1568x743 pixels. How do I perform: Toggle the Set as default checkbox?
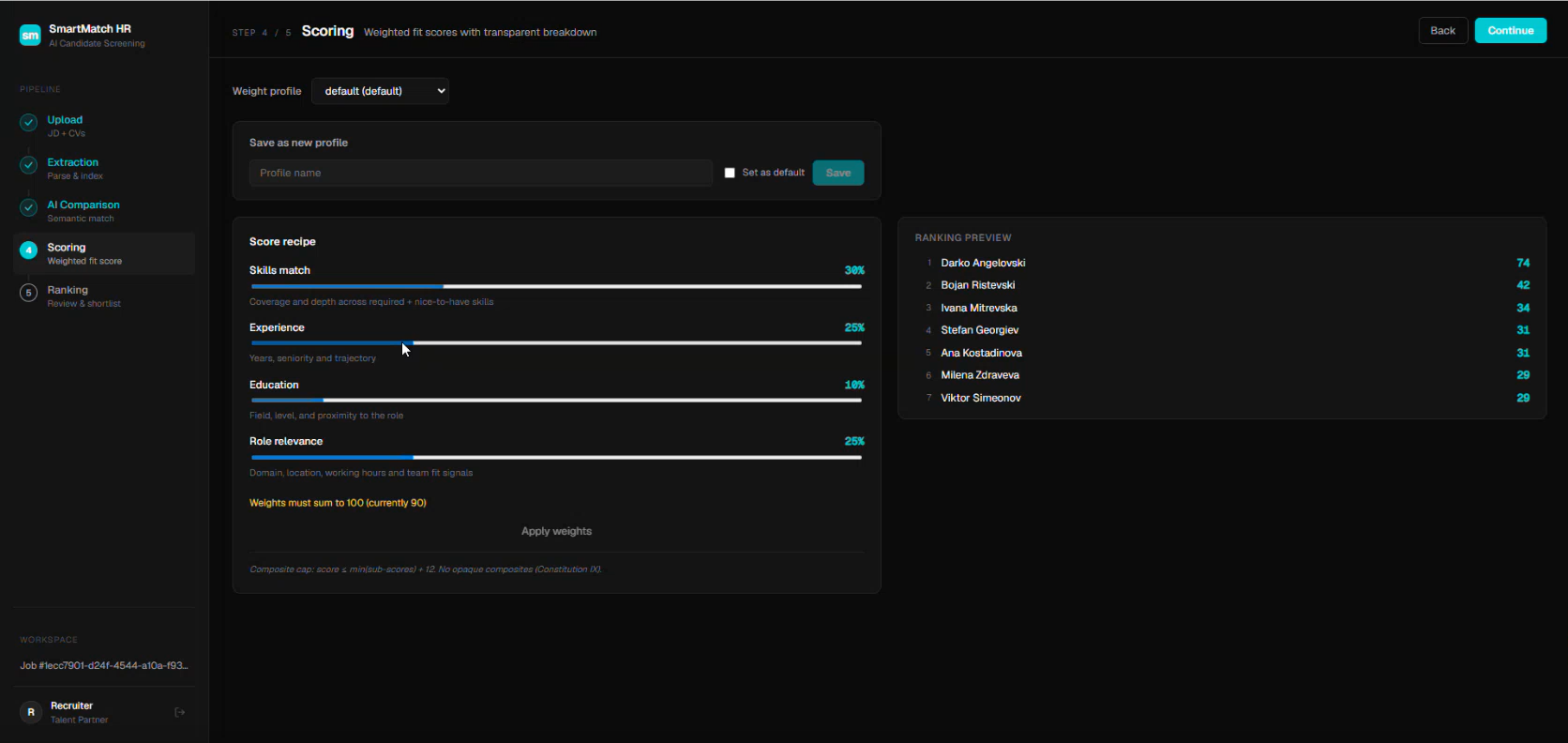(x=730, y=173)
